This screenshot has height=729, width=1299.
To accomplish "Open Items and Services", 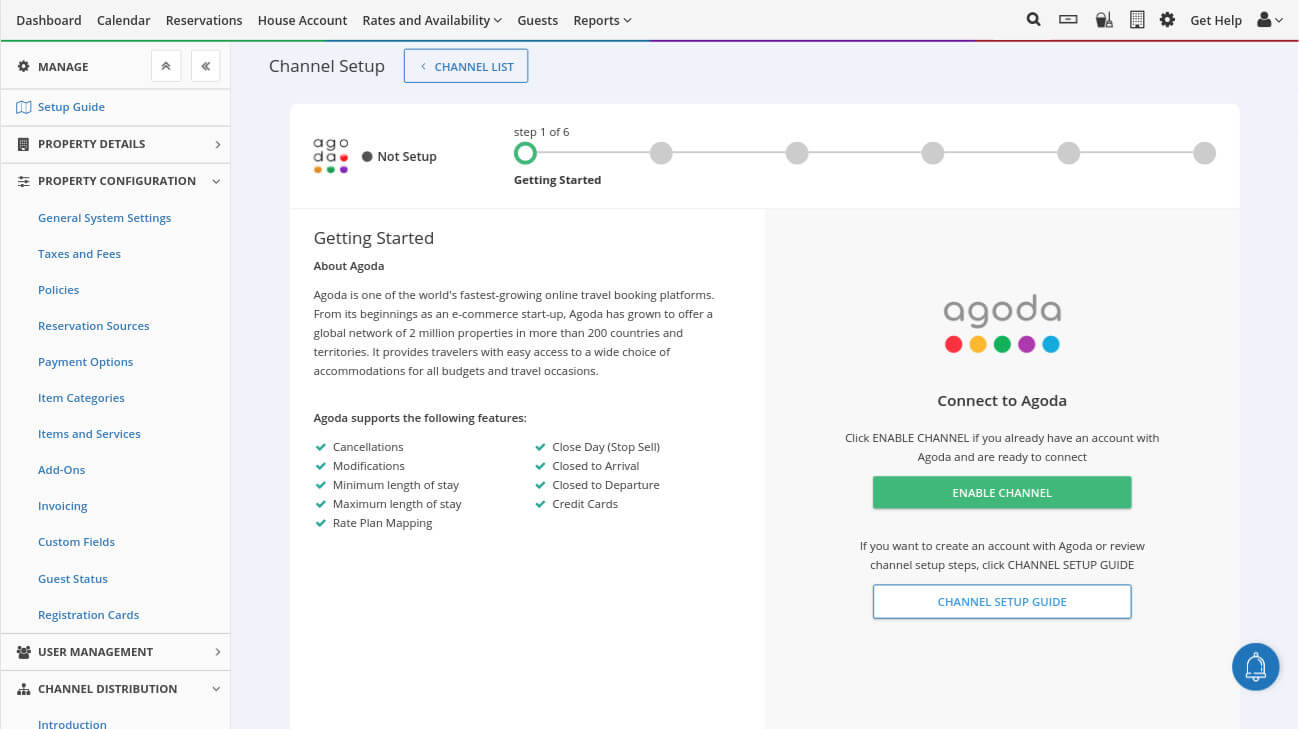I will tap(89, 434).
